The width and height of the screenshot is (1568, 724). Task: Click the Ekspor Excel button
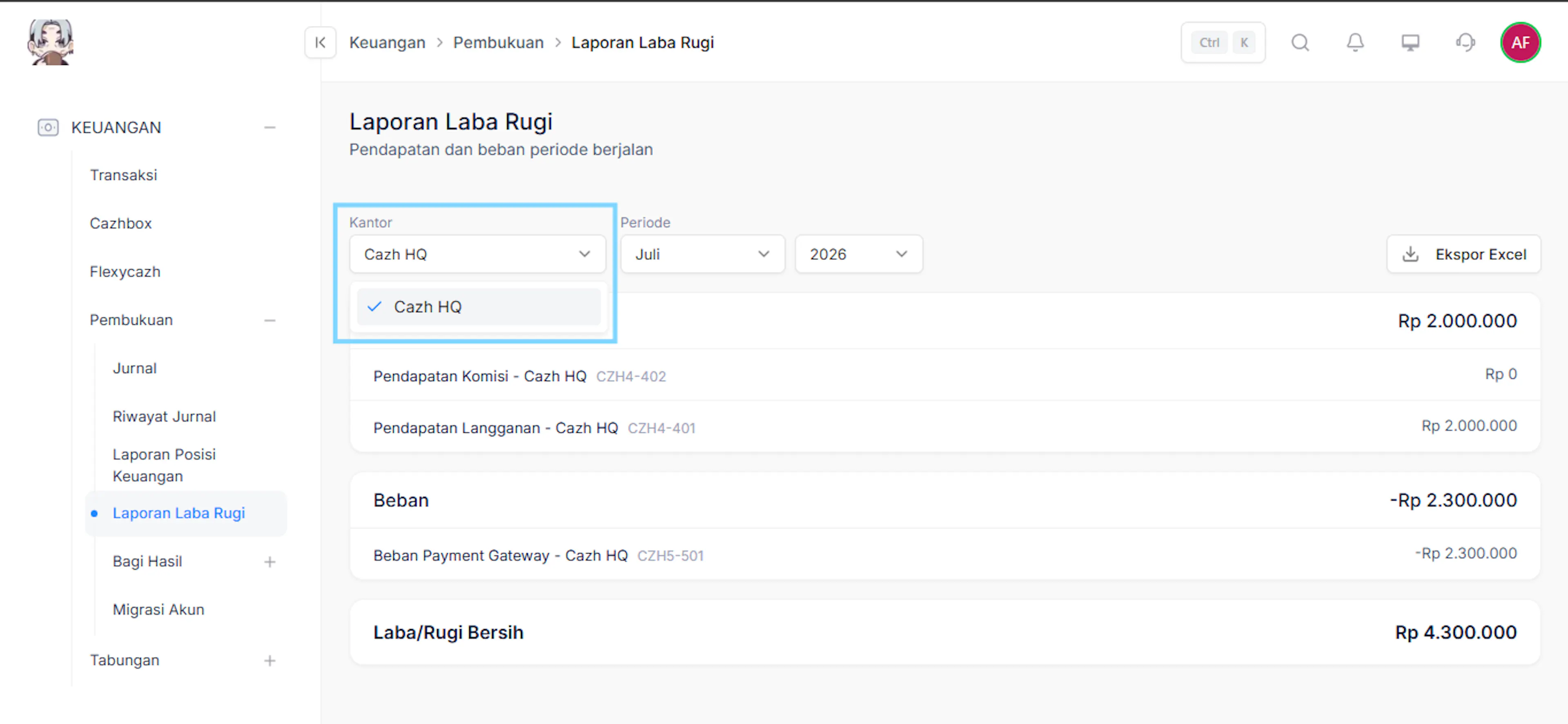pos(1463,254)
